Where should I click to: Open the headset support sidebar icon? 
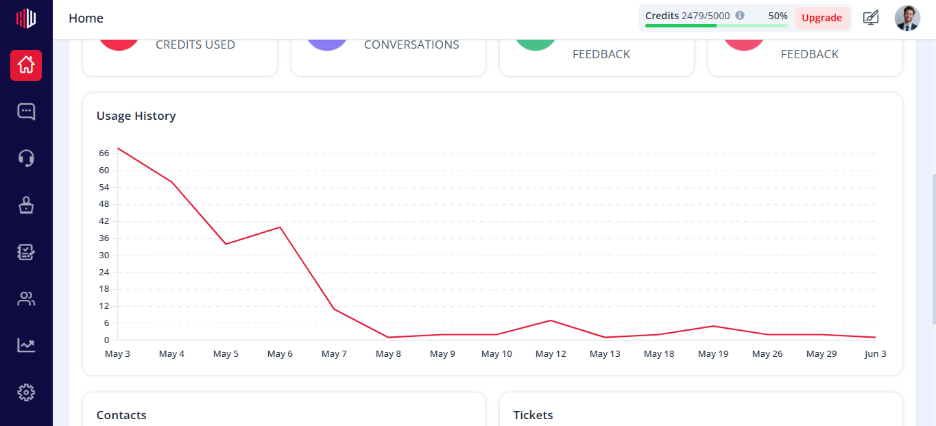coord(26,158)
